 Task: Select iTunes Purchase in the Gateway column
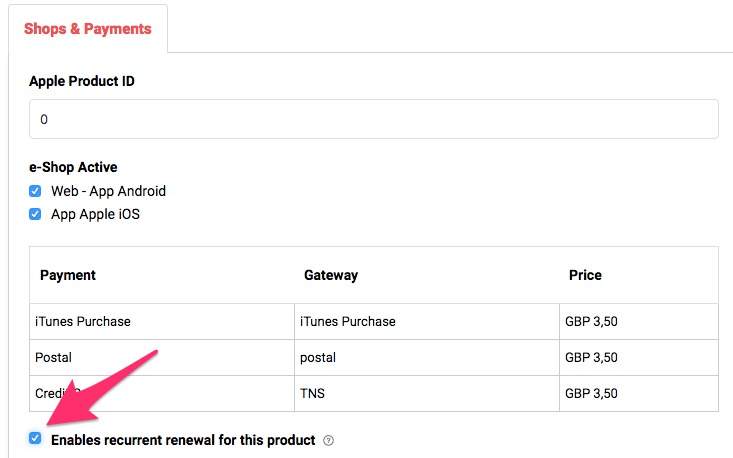point(349,322)
